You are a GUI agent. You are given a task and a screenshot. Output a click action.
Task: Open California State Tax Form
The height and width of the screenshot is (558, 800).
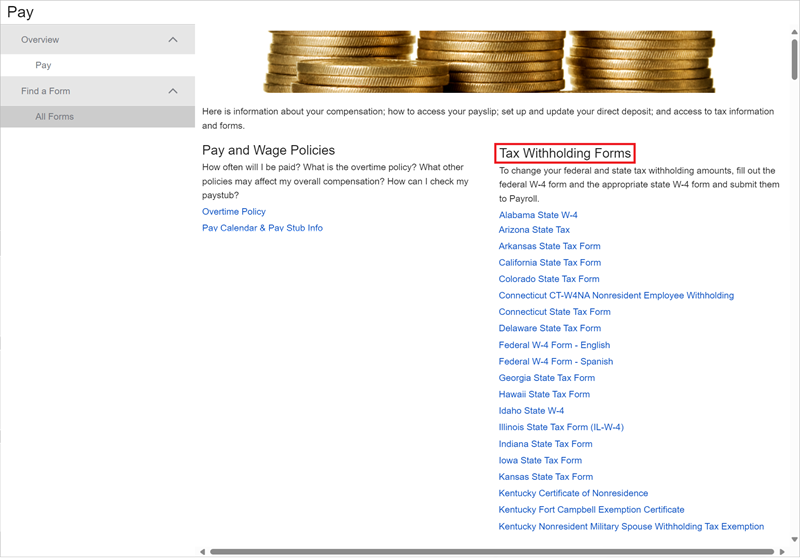coord(550,263)
